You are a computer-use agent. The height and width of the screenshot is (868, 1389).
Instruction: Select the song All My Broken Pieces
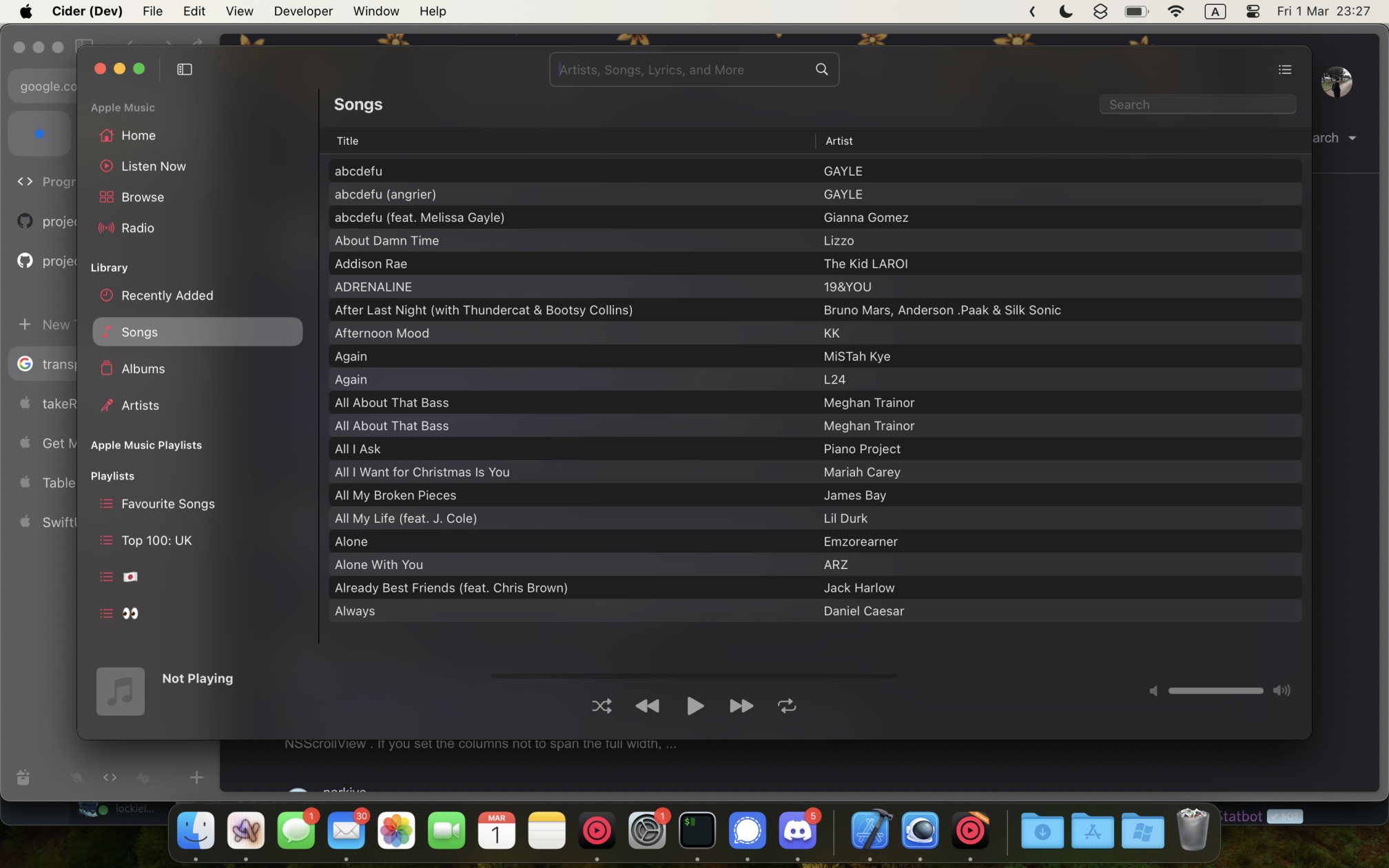(x=815, y=495)
